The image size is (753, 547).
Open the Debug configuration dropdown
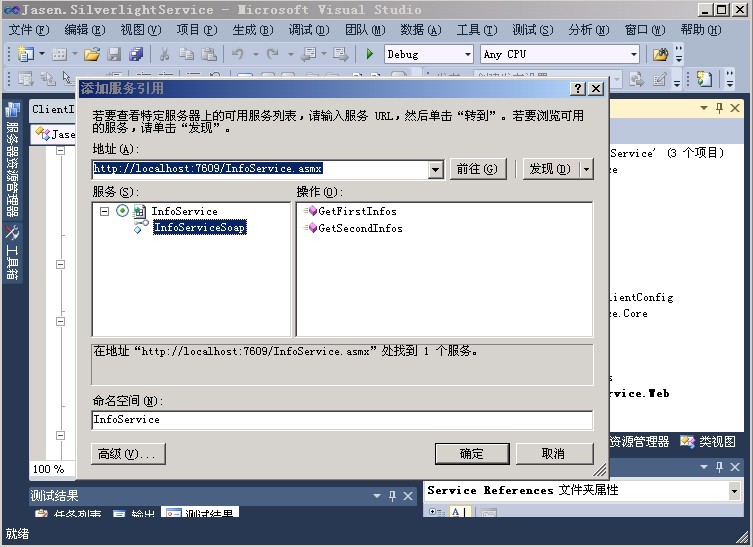coord(468,54)
